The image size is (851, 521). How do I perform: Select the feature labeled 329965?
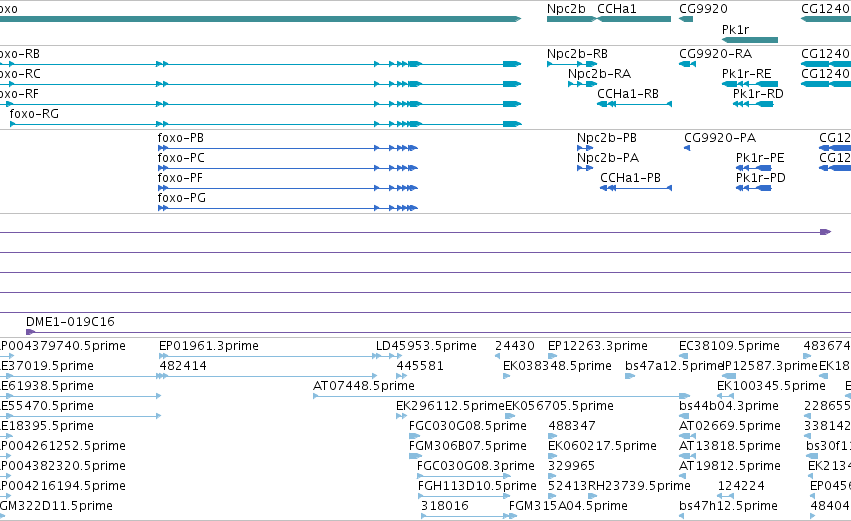pyautogui.click(x=571, y=467)
